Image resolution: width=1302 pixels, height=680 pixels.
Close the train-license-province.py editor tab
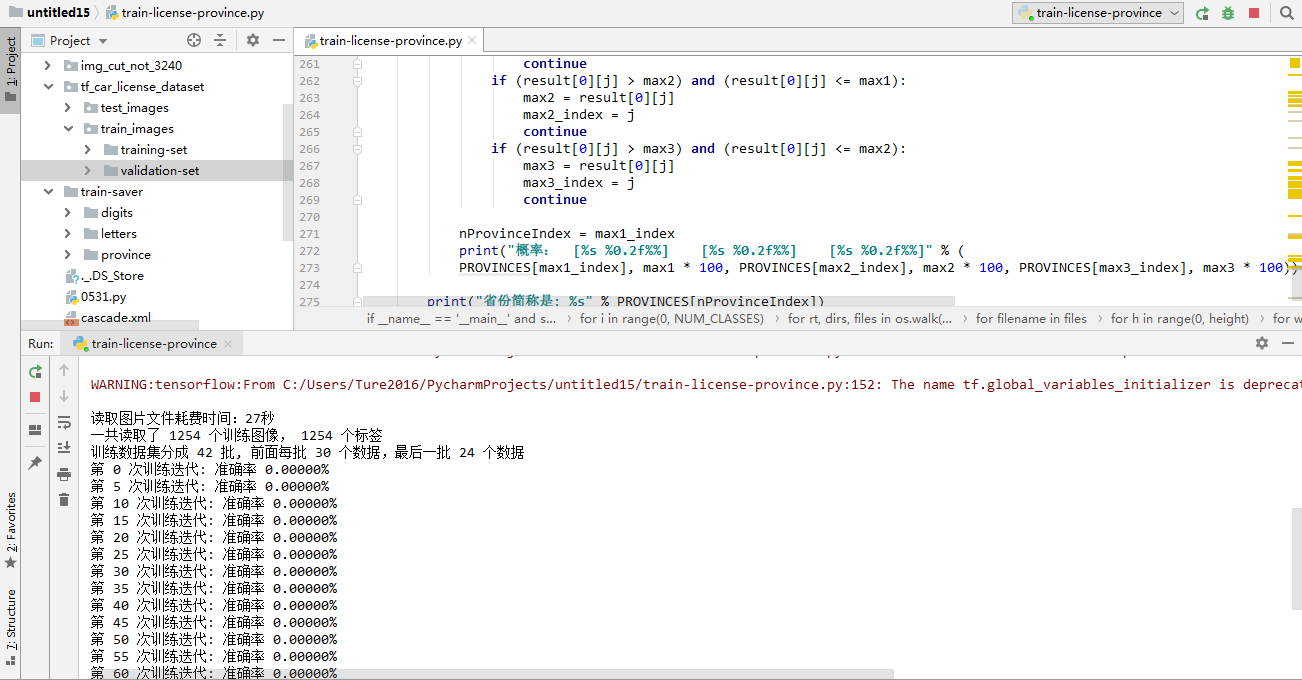473,41
